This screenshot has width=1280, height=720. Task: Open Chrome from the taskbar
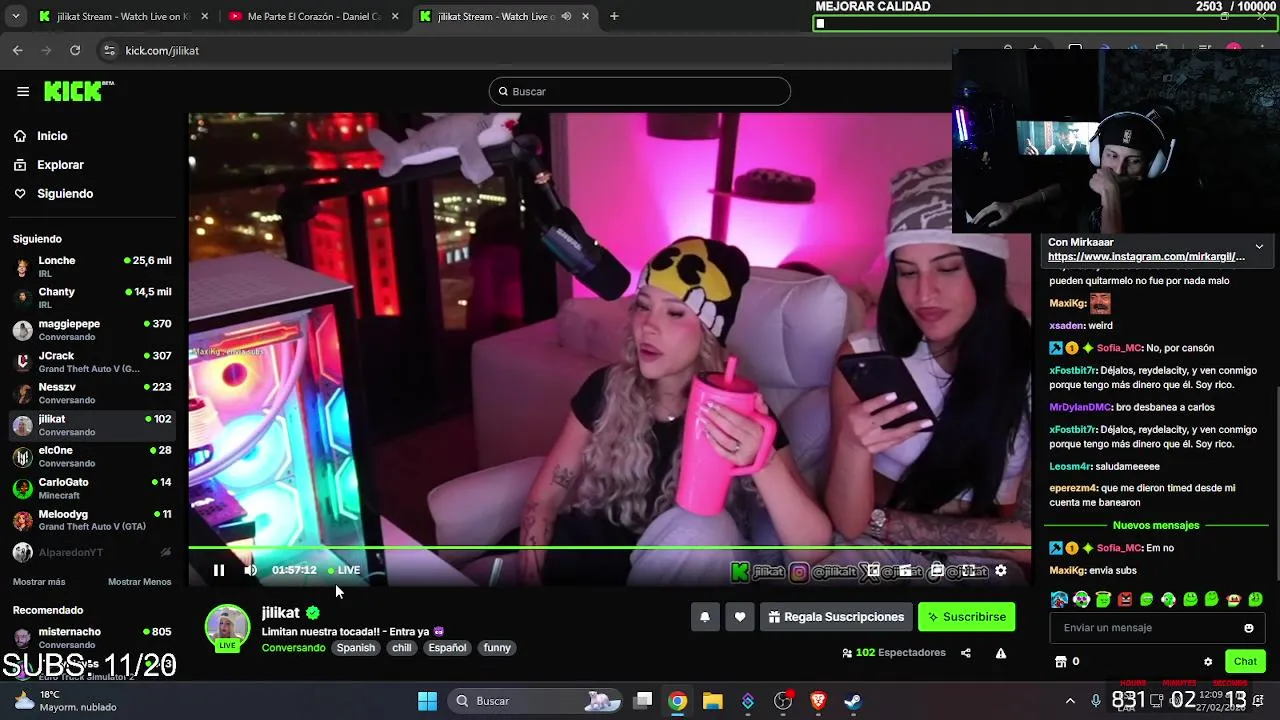[x=678, y=701]
